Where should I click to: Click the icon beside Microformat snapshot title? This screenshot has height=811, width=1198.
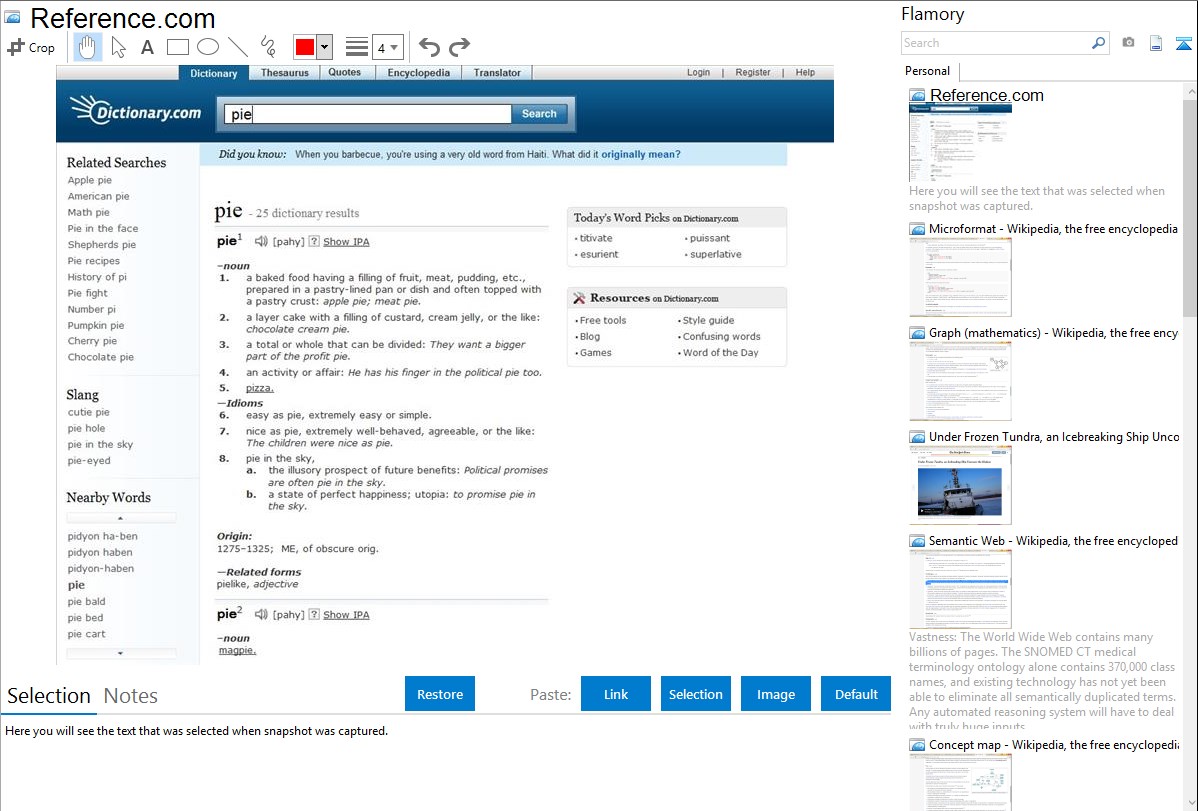pyautogui.click(x=917, y=229)
